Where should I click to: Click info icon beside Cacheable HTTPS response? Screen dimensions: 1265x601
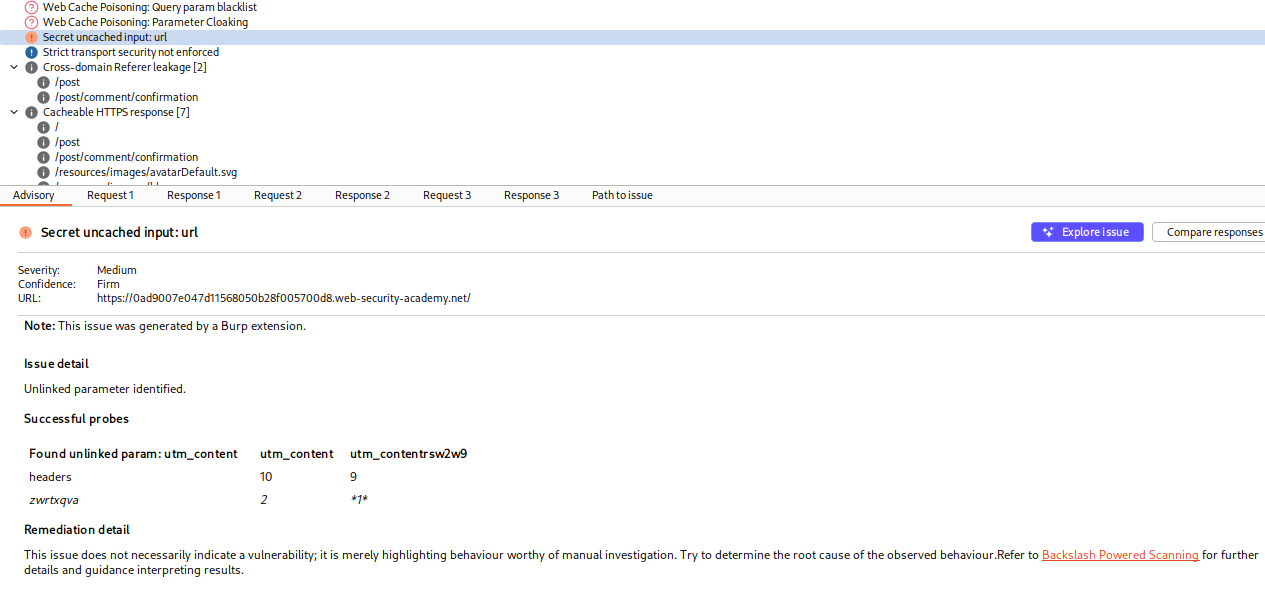click(32, 112)
